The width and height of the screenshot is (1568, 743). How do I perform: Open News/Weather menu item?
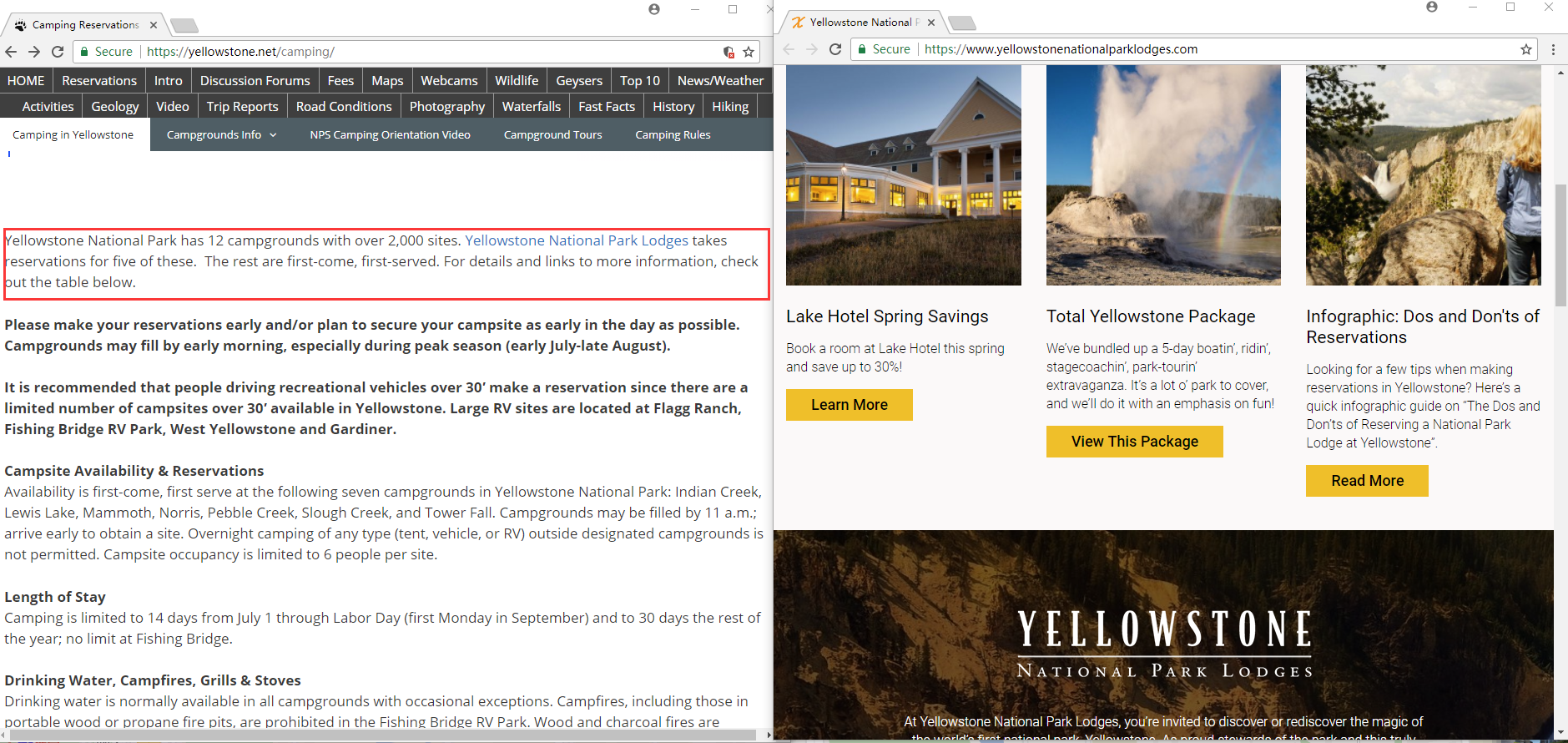click(720, 81)
